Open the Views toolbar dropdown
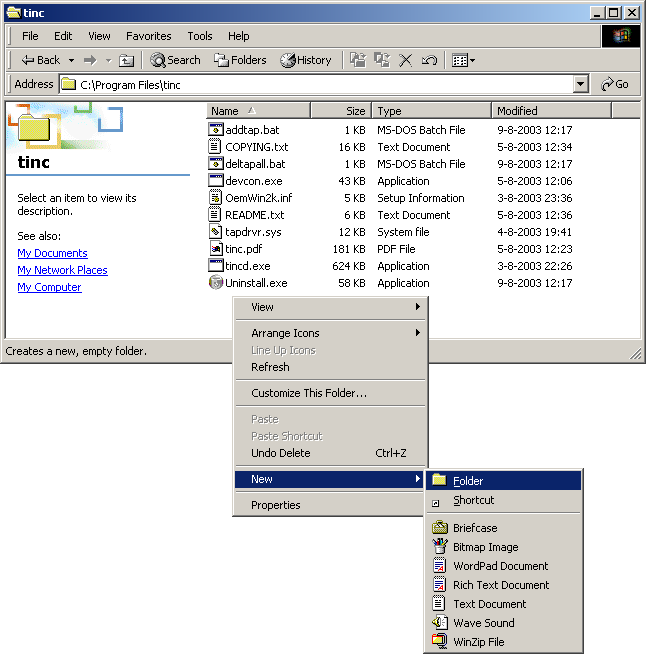 (x=463, y=60)
